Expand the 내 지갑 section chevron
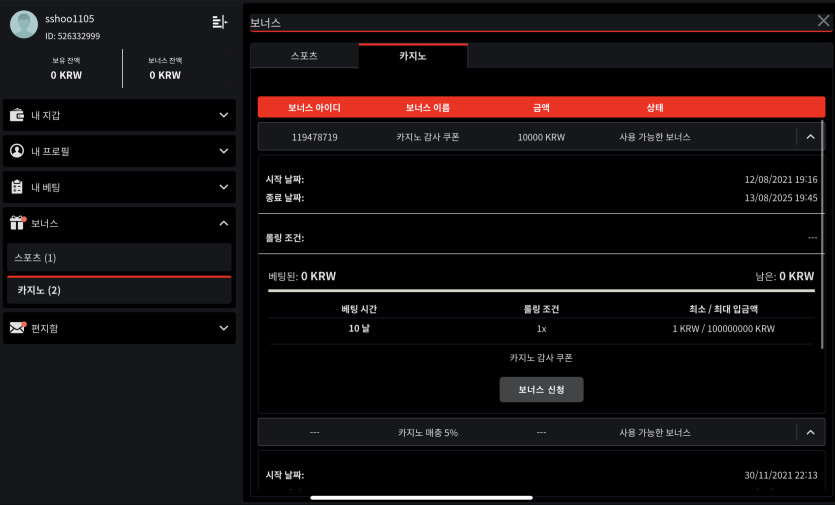The image size is (835, 505). [224, 115]
